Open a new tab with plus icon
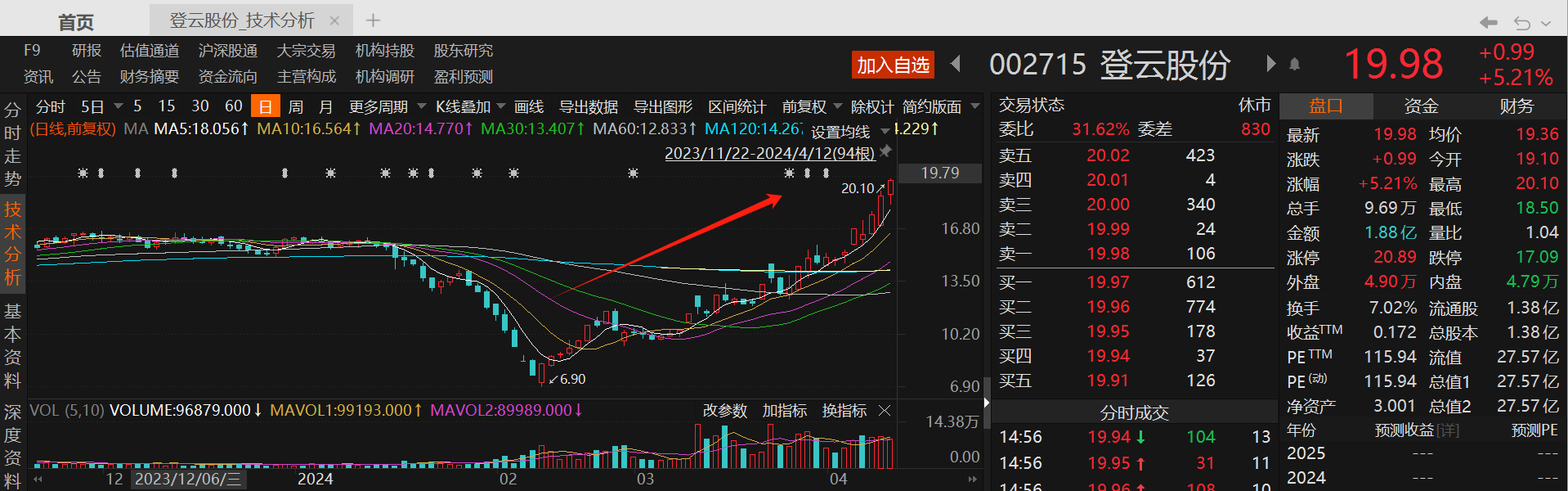This screenshot has height=491, width=1568. tap(373, 20)
